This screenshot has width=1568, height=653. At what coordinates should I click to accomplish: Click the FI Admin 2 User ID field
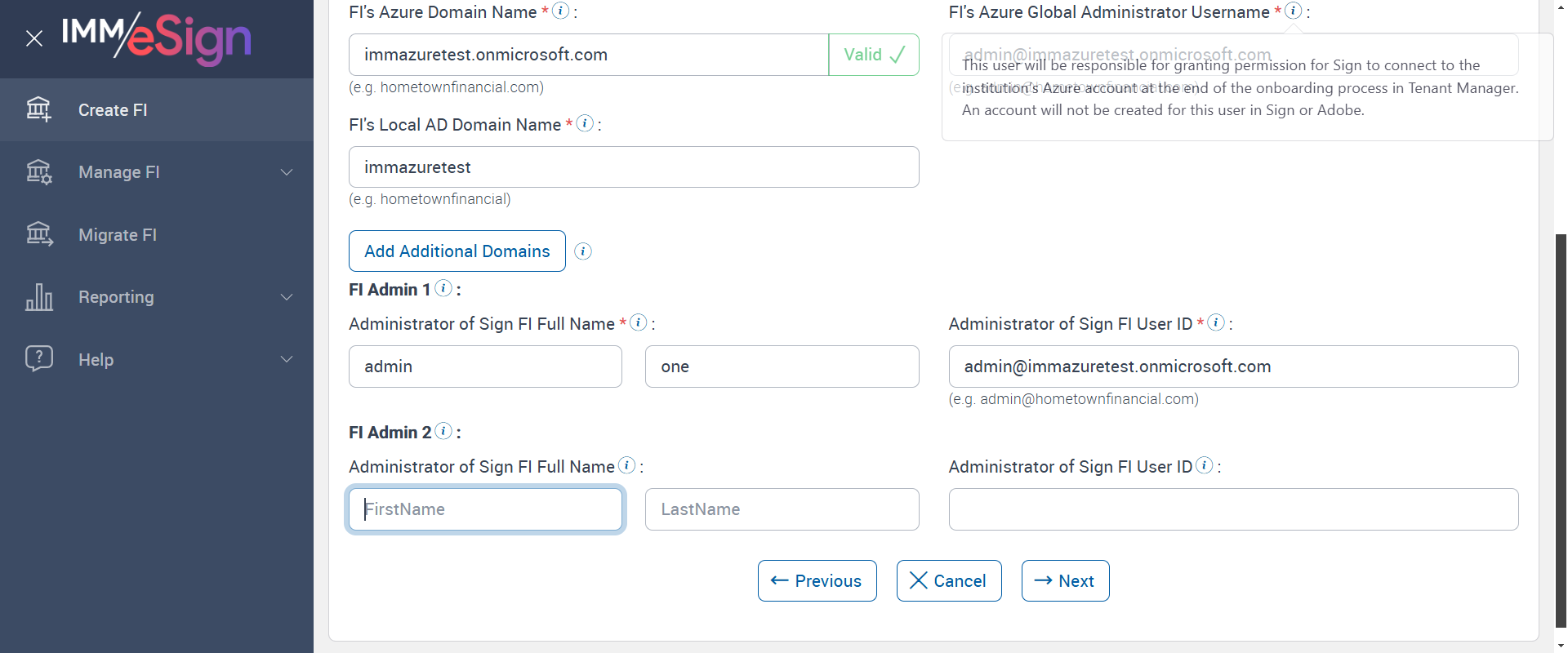[x=1233, y=509]
